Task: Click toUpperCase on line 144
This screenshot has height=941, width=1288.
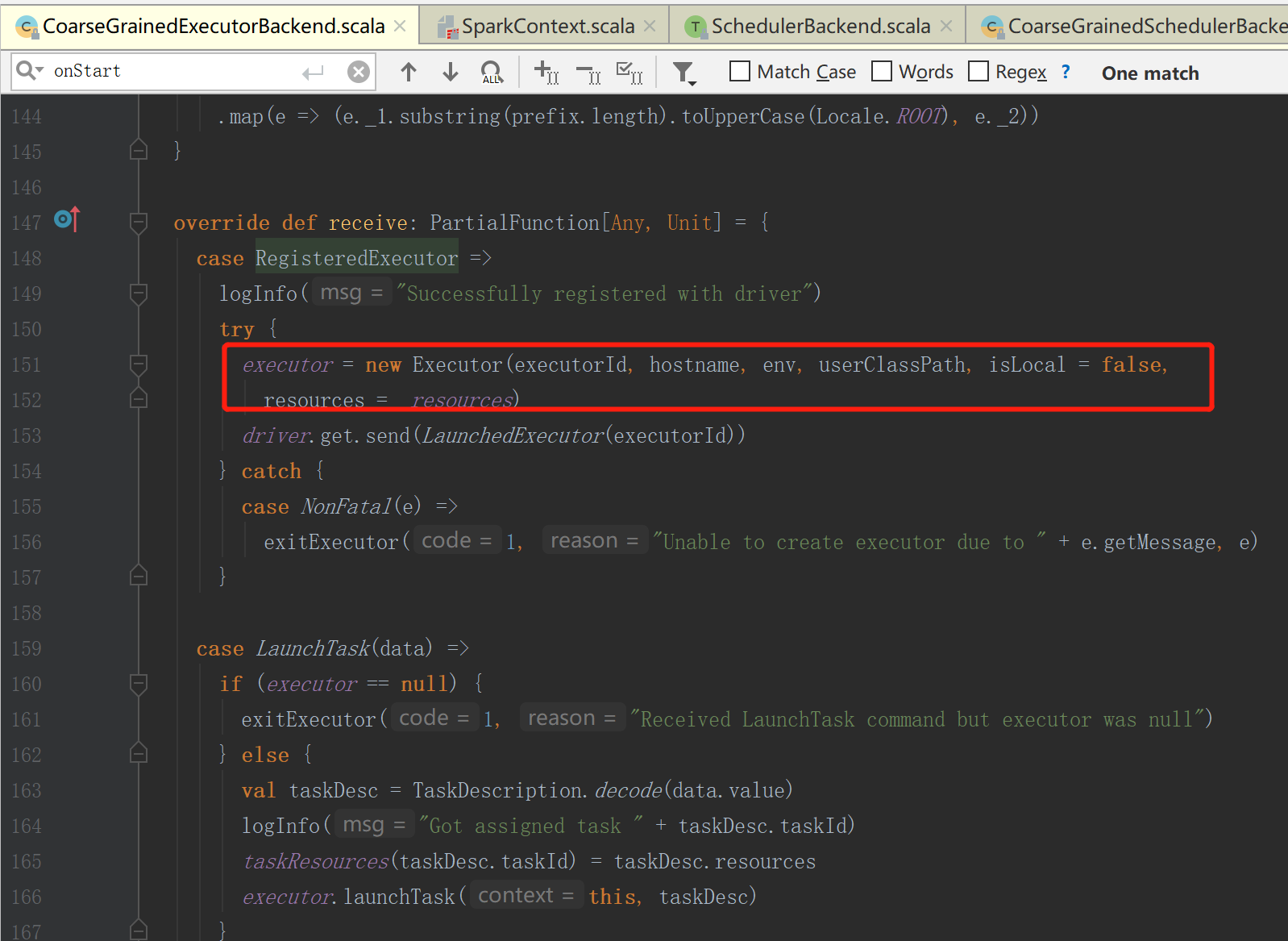Action: click(743, 116)
